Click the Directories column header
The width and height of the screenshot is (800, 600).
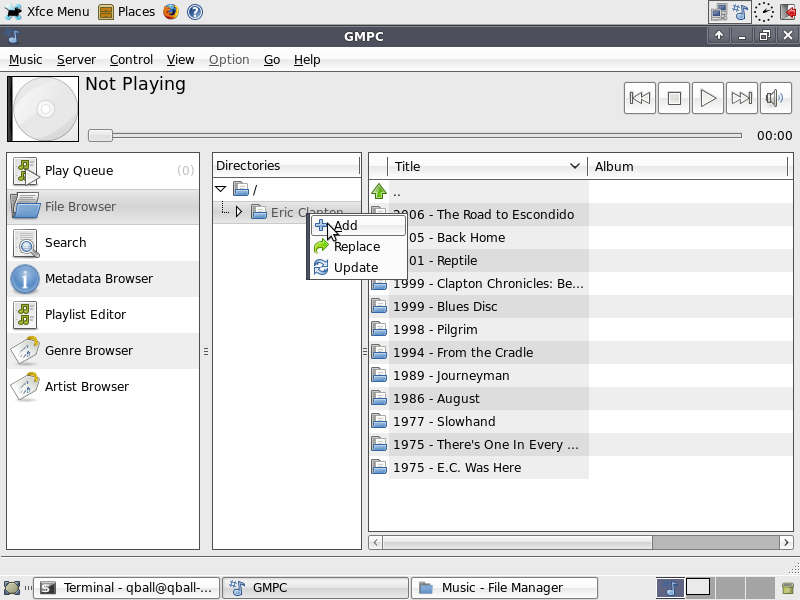(x=287, y=166)
